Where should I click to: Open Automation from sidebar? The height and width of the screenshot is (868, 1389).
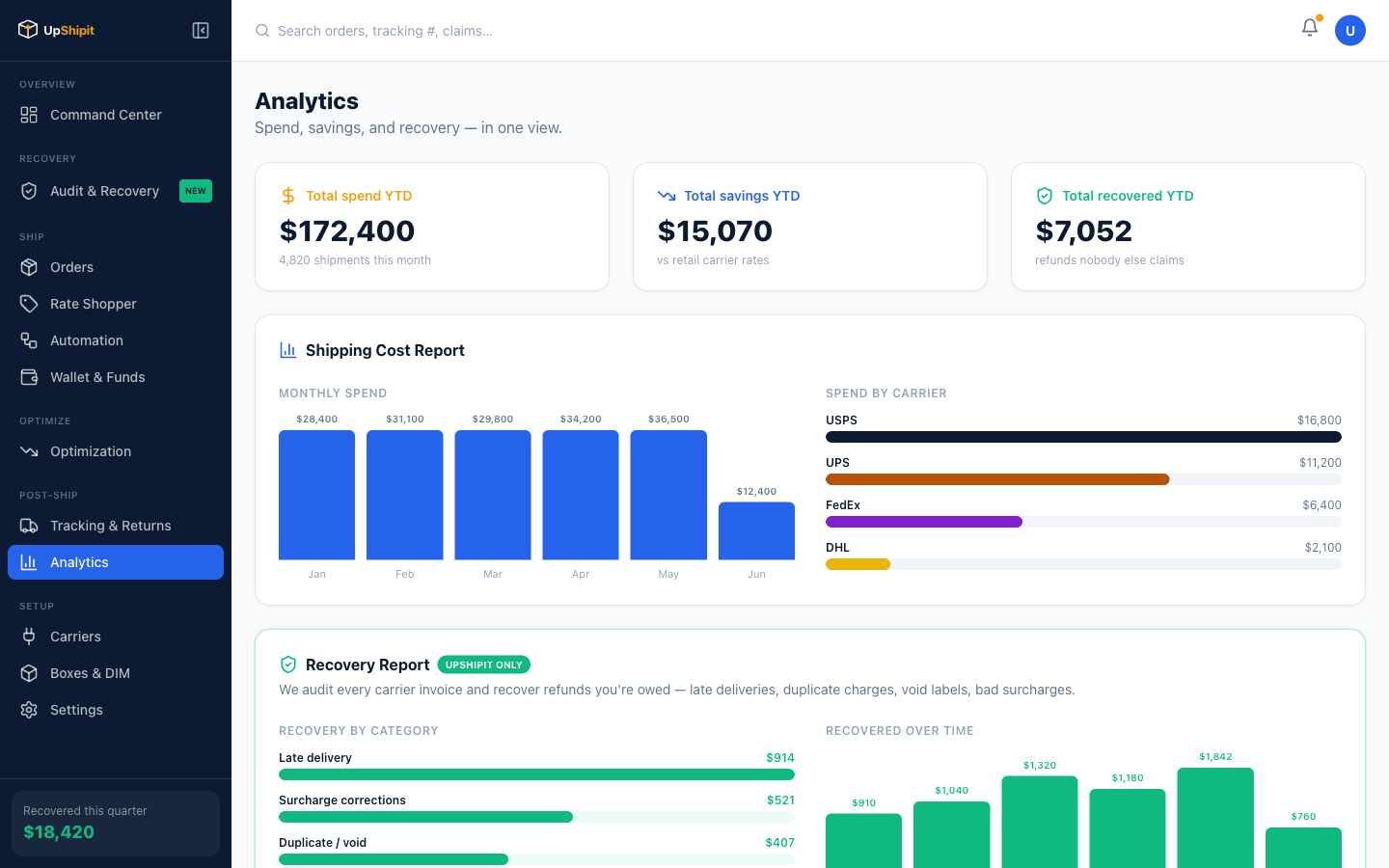click(x=116, y=340)
